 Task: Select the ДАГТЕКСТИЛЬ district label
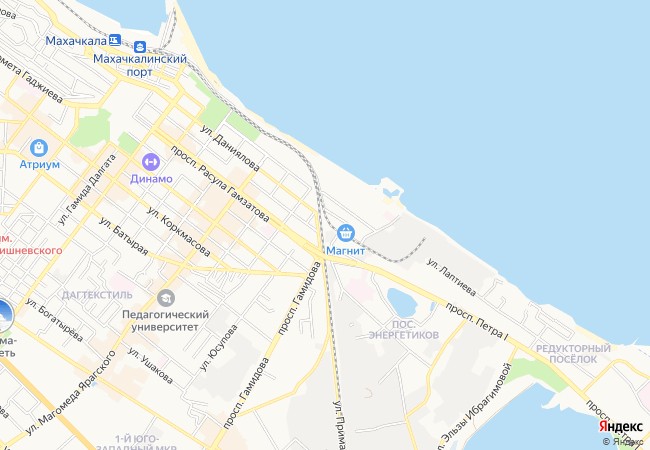click(x=97, y=295)
